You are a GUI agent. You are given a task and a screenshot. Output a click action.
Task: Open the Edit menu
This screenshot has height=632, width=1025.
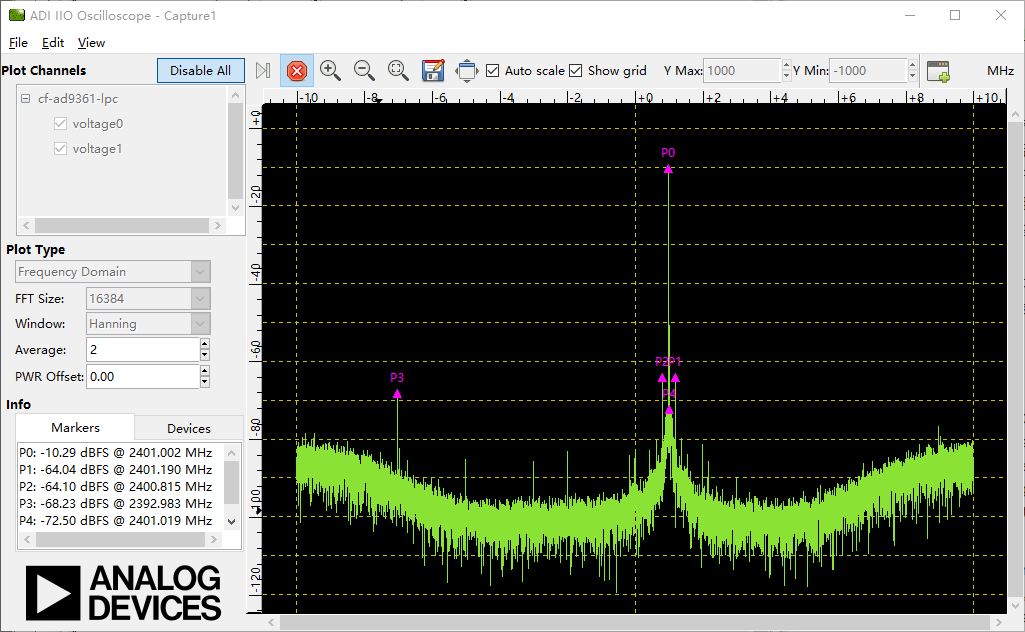[53, 42]
